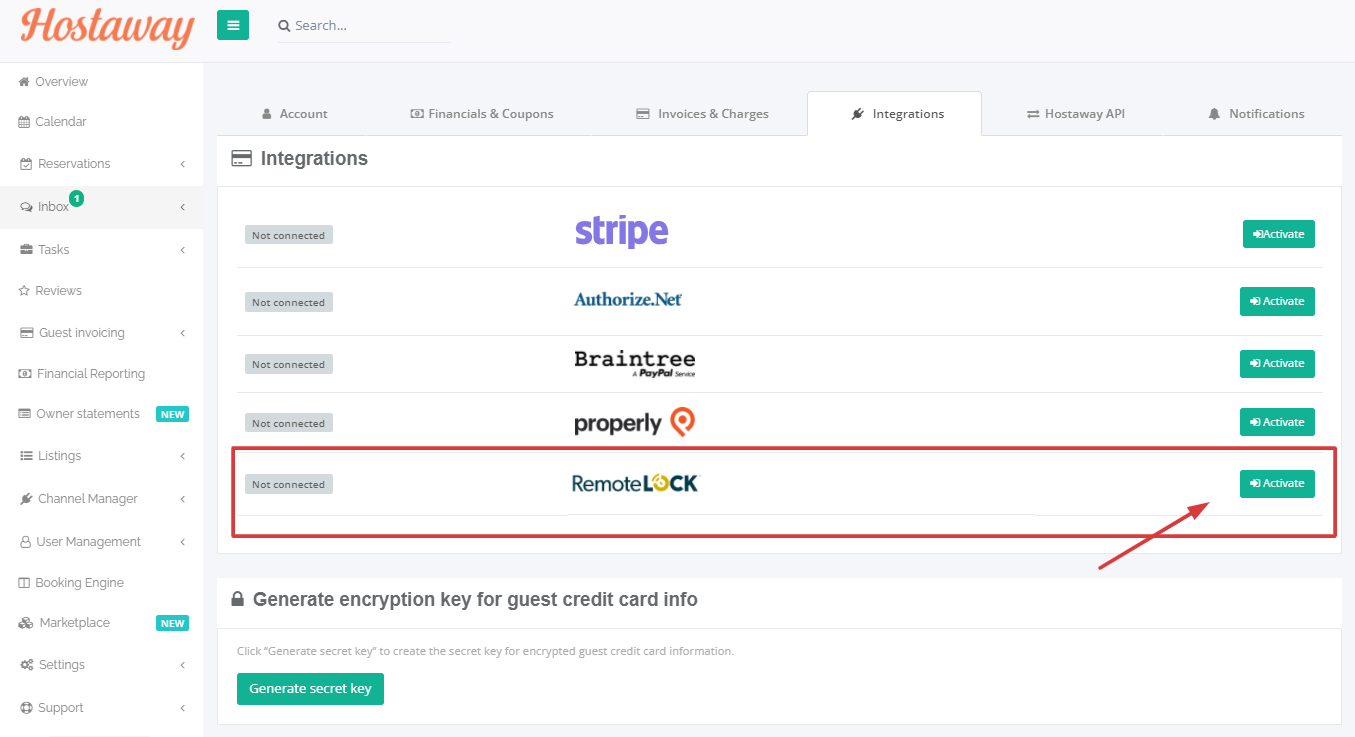Expand the Listings sidebar section

[x=57, y=456]
